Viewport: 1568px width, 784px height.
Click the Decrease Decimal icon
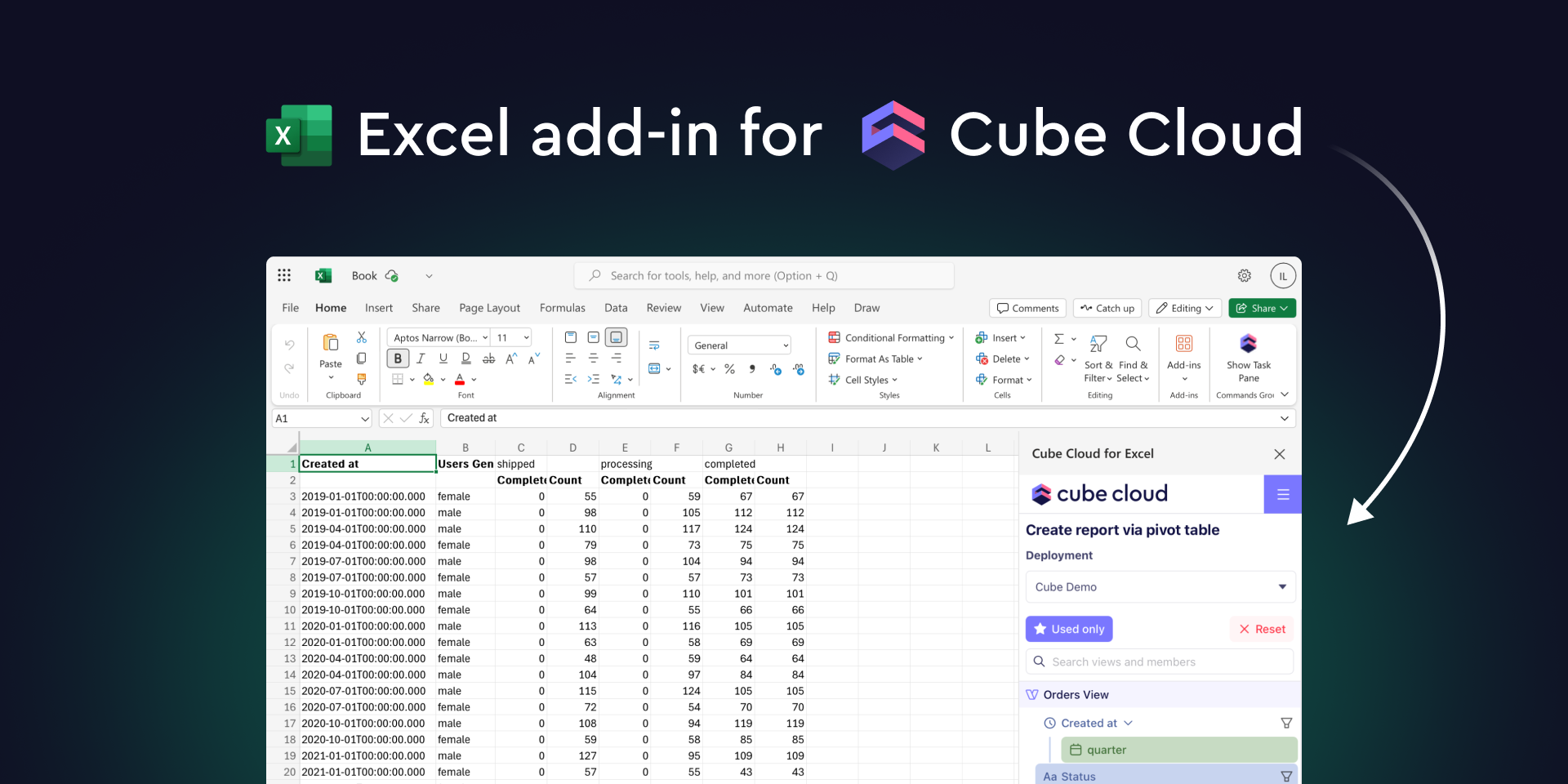click(799, 369)
